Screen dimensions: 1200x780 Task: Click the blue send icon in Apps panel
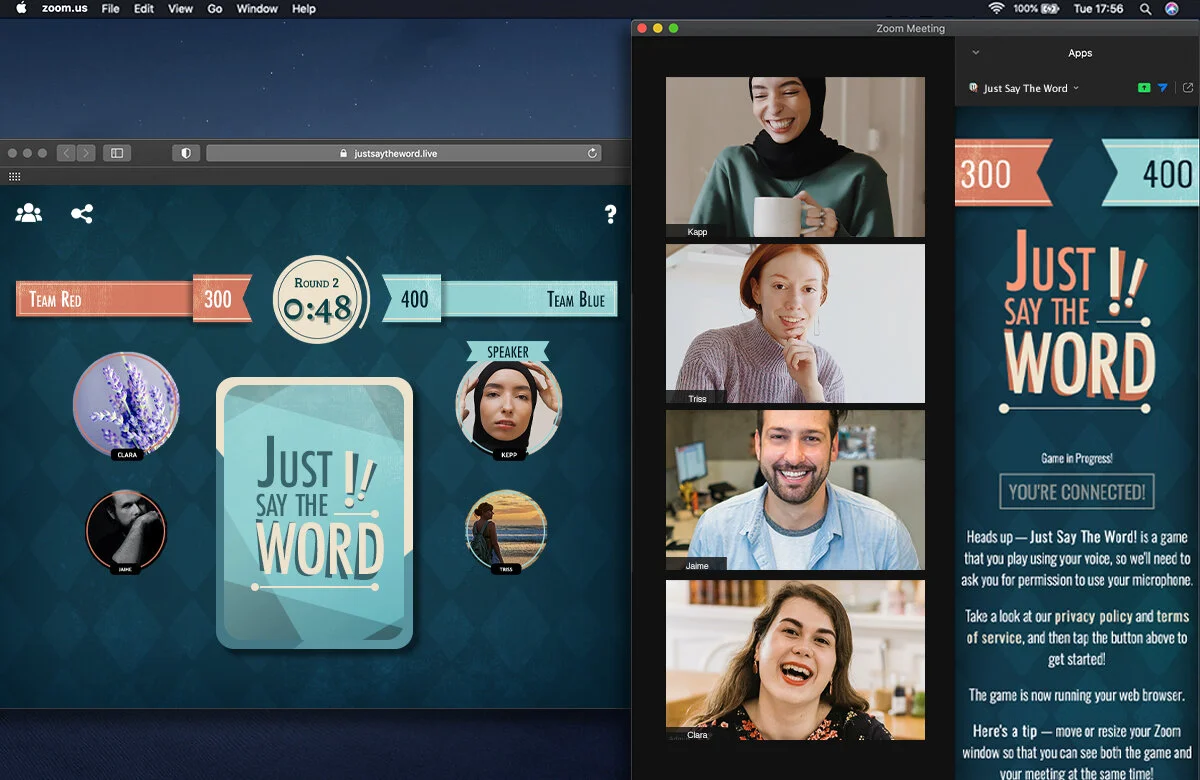(1162, 88)
